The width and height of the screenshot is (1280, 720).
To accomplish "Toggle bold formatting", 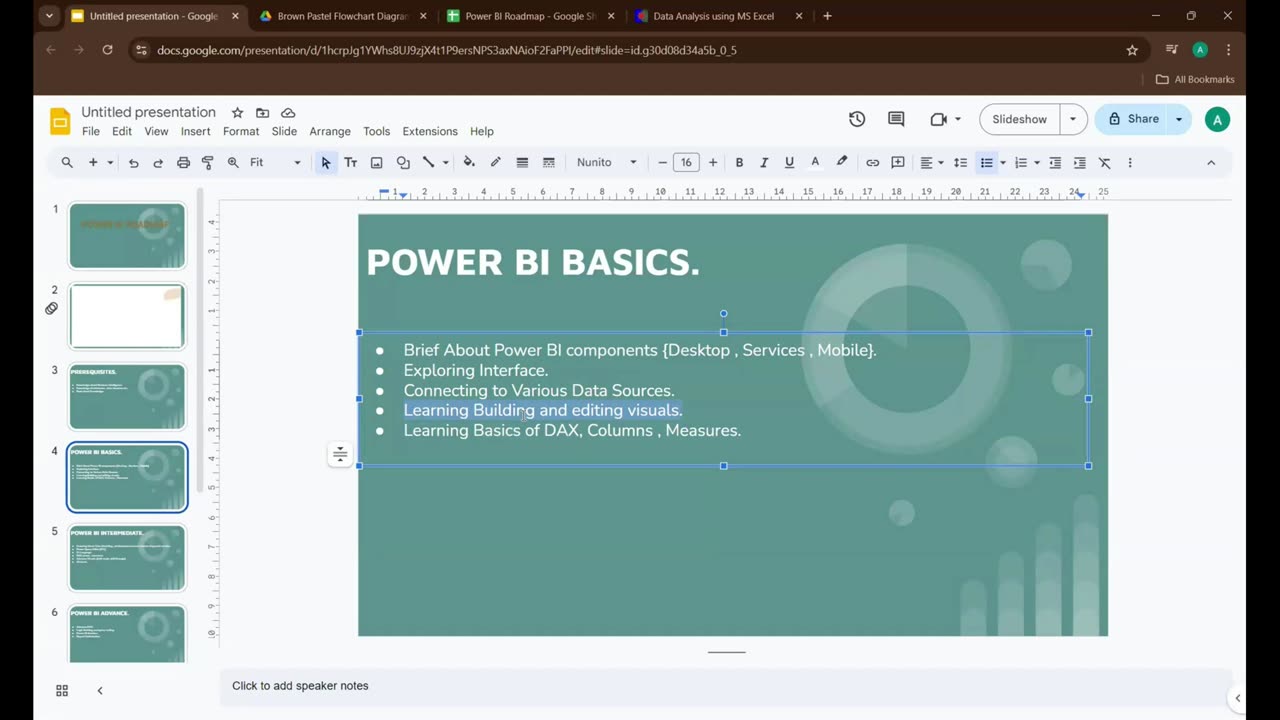I will pyautogui.click(x=739, y=162).
